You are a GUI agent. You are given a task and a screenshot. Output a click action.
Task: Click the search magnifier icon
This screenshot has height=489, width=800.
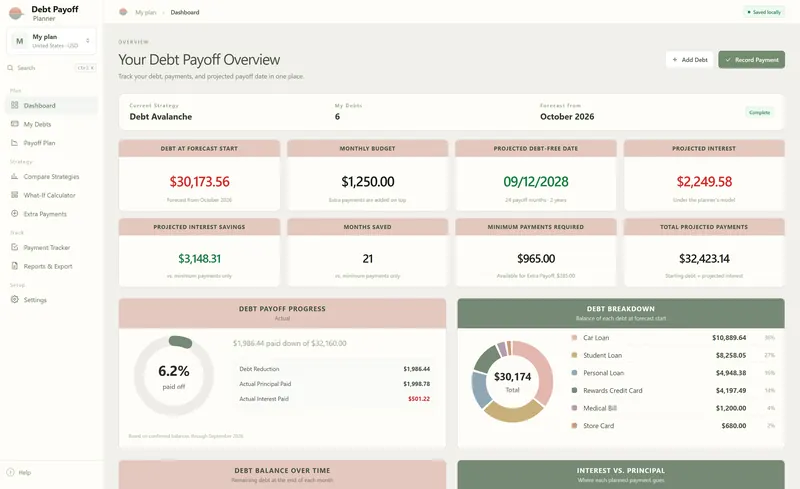coord(10,67)
